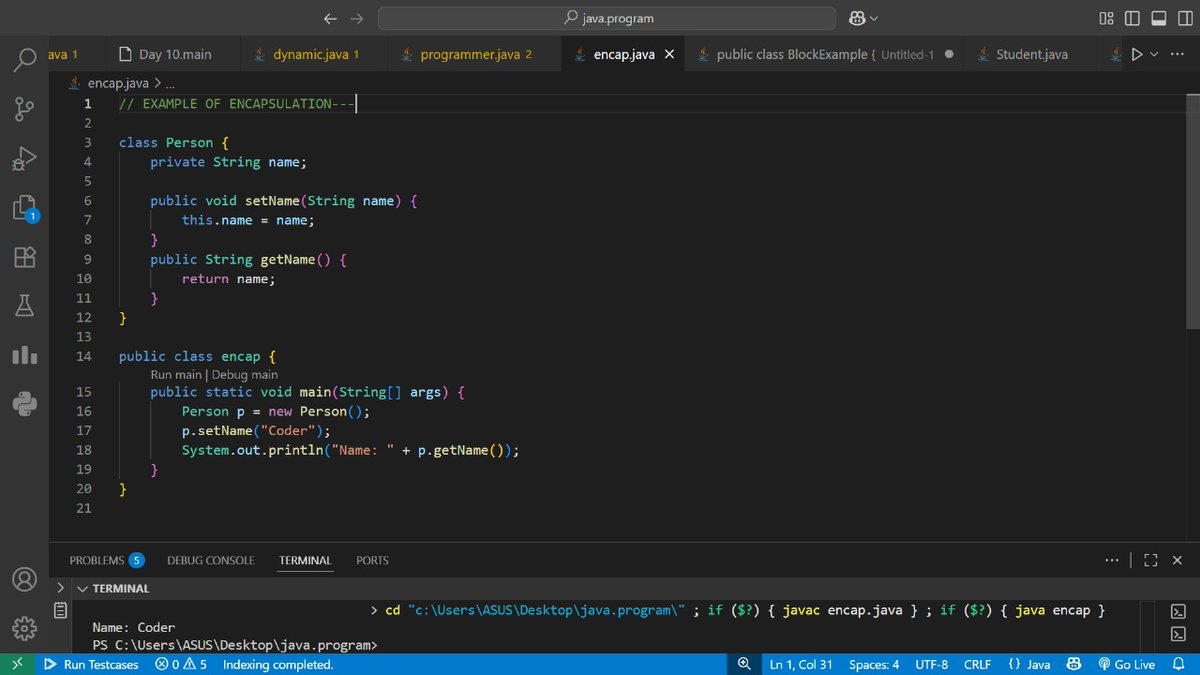Image resolution: width=1200 pixels, height=675 pixels.
Task: Go forward with the right arrow
Action: pyautogui.click(x=356, y=18)
